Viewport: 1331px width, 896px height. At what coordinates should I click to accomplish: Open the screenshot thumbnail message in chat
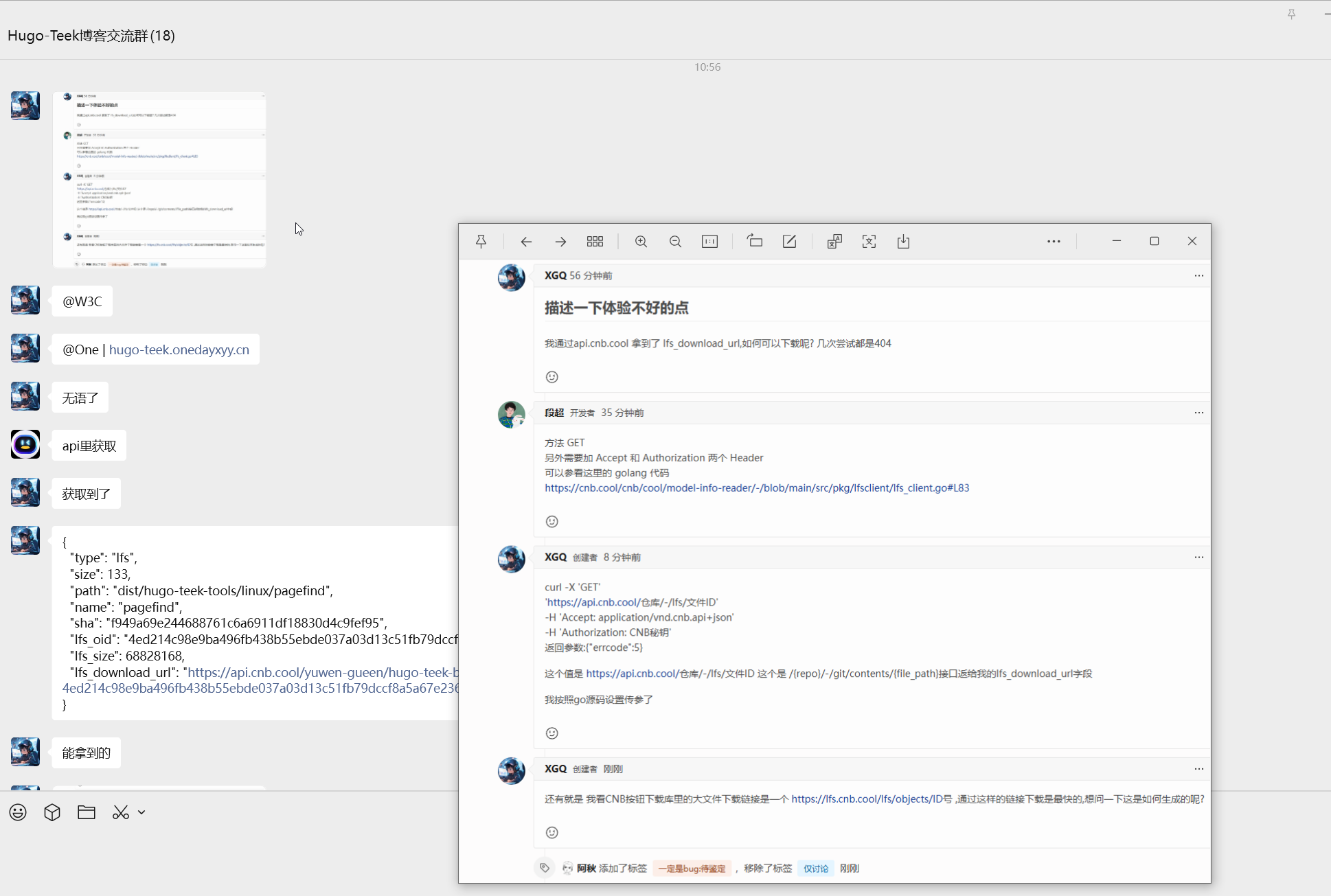click(x=159, y=180)
